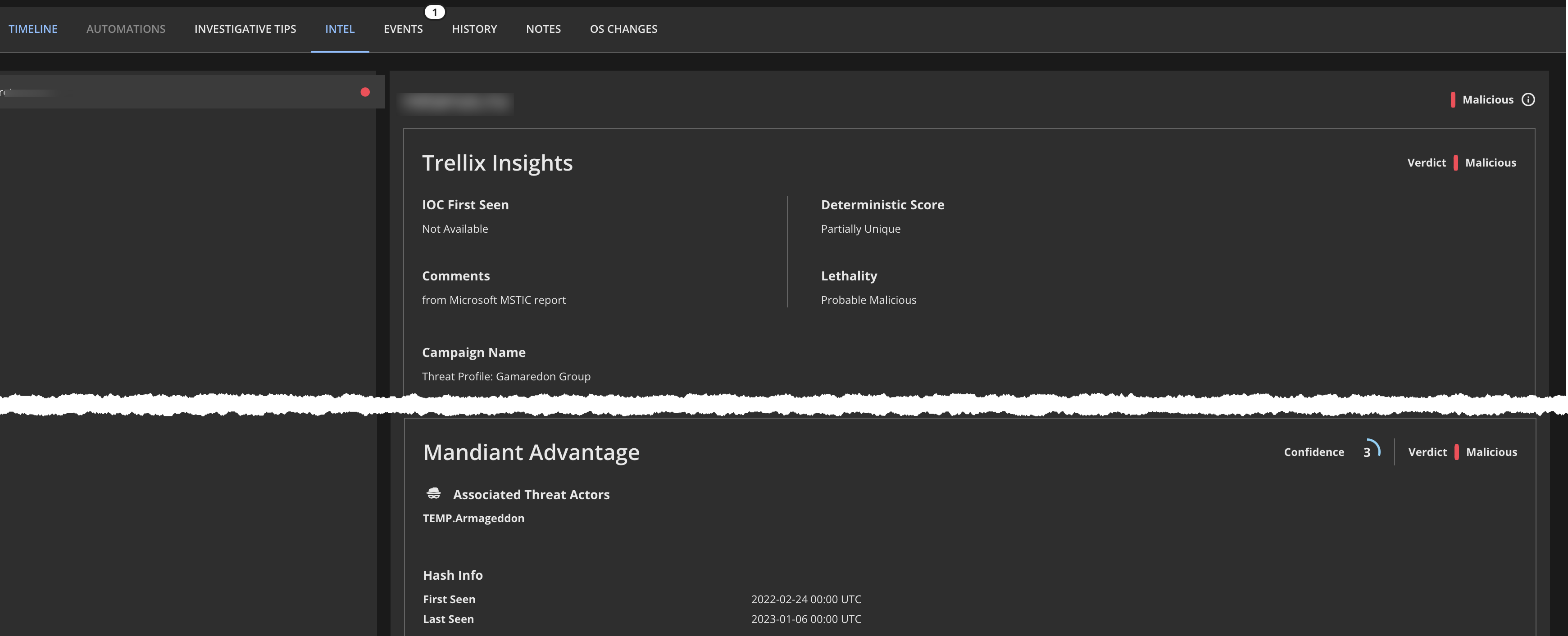Click the Malicious verdict in Trellix Insights
The width and height of the screenshot is (1568, 636).
1491,162
